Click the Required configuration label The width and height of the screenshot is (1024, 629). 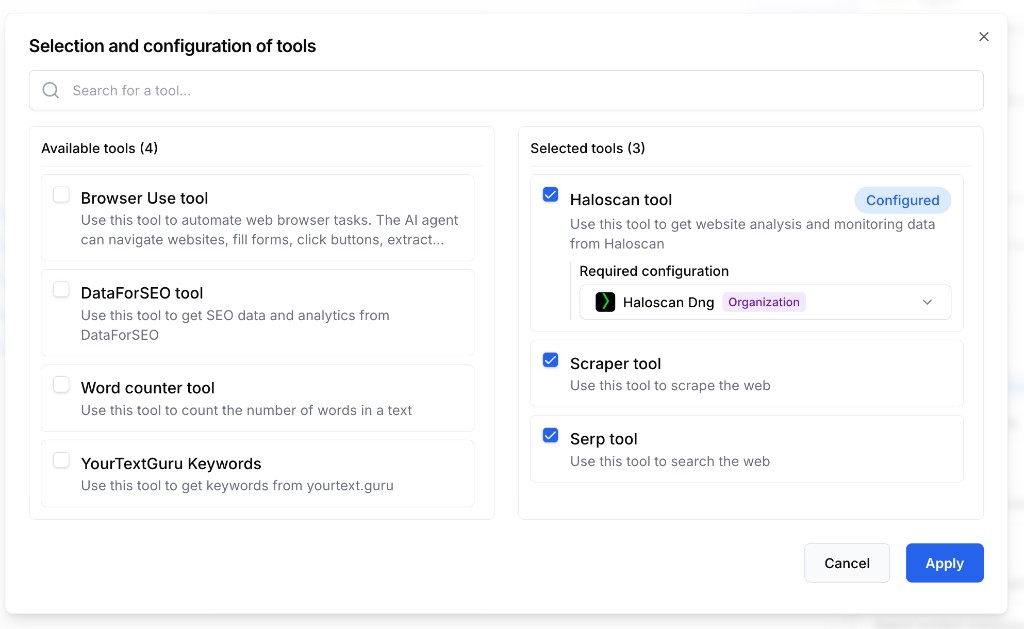654,271
